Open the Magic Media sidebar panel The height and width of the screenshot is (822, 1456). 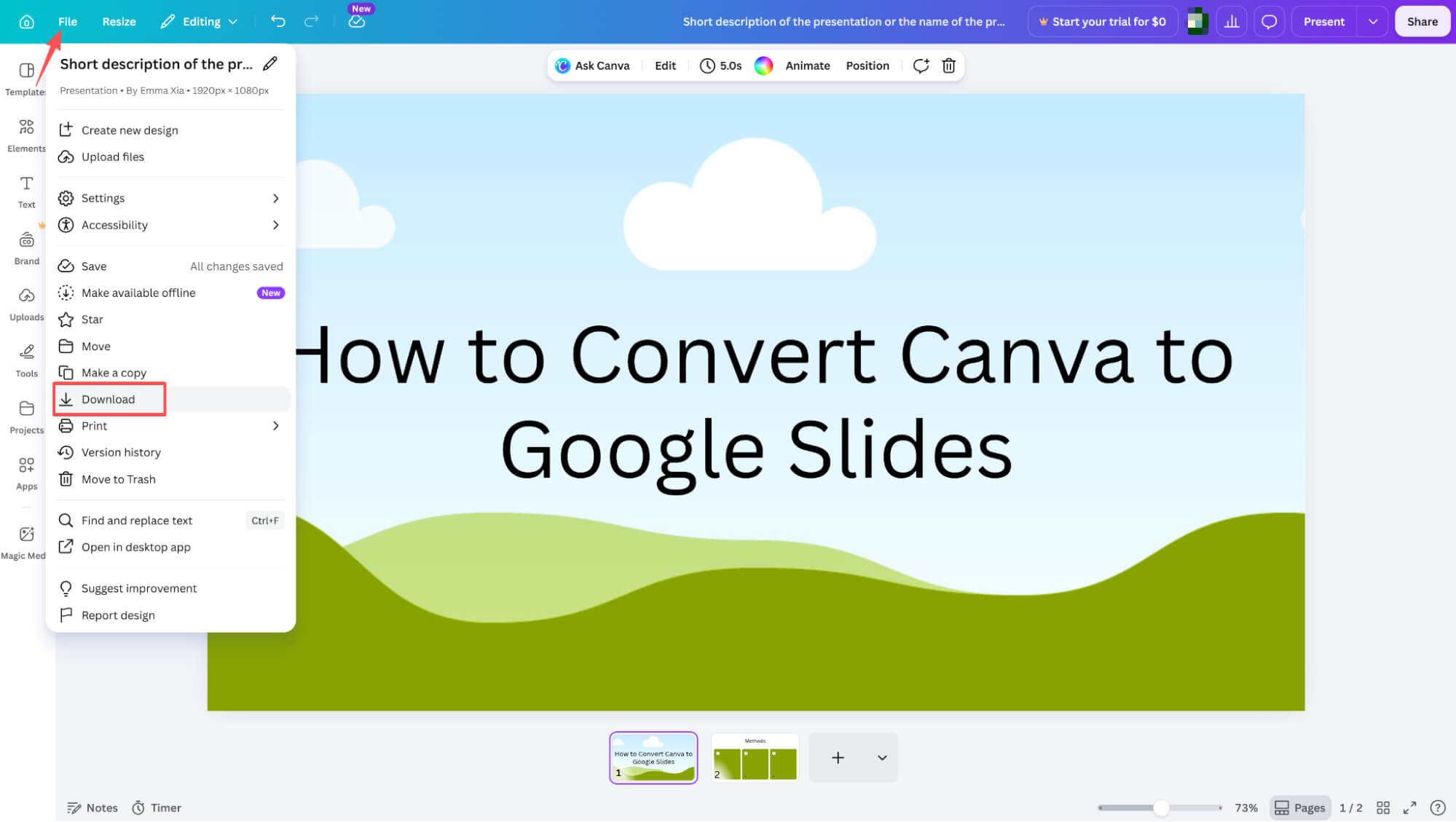click(26, 543)
